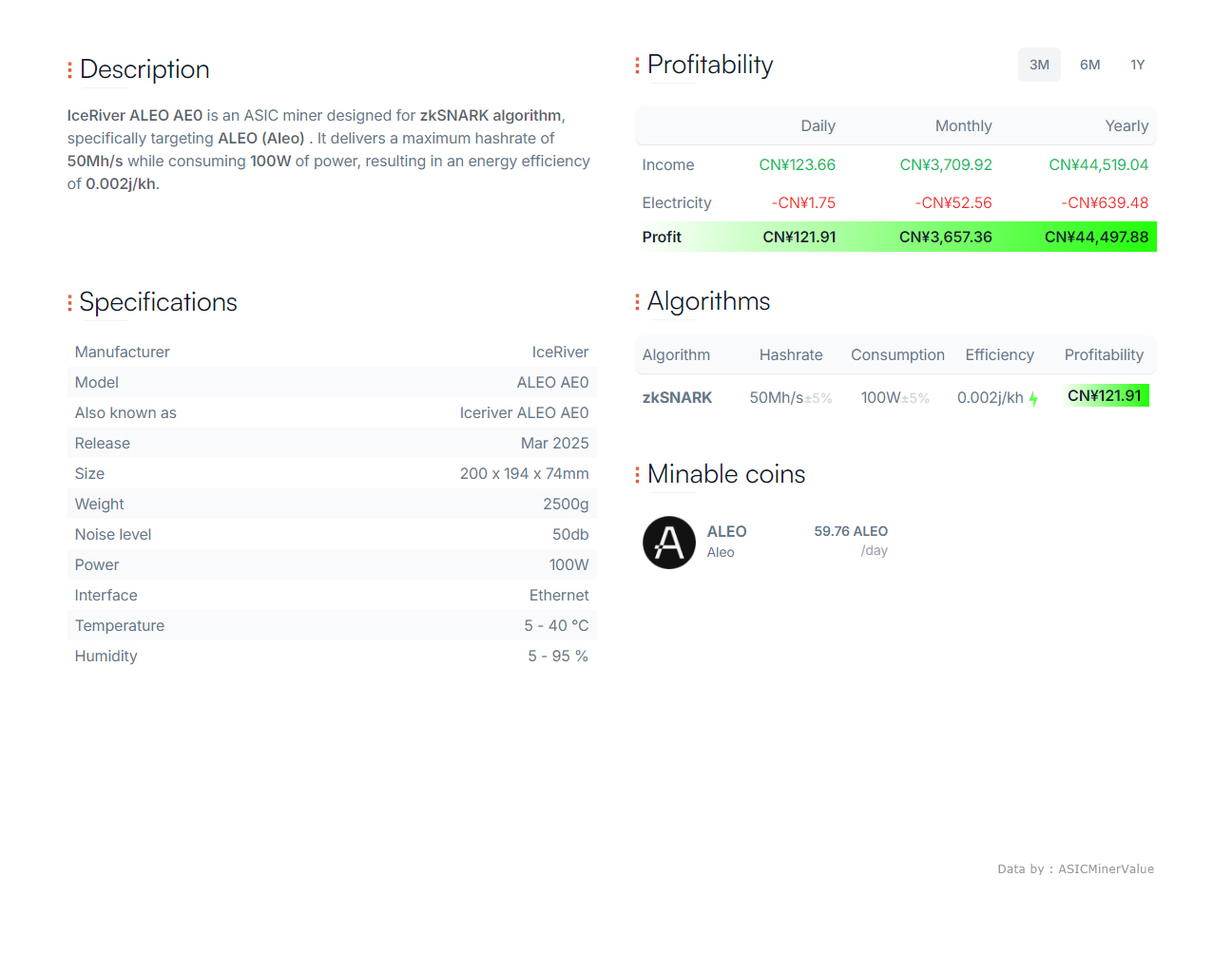Viewport: 1232px width, 953px height.
Task: Click the Humidity value 5 - 95 %
Action: click(558, 656)
